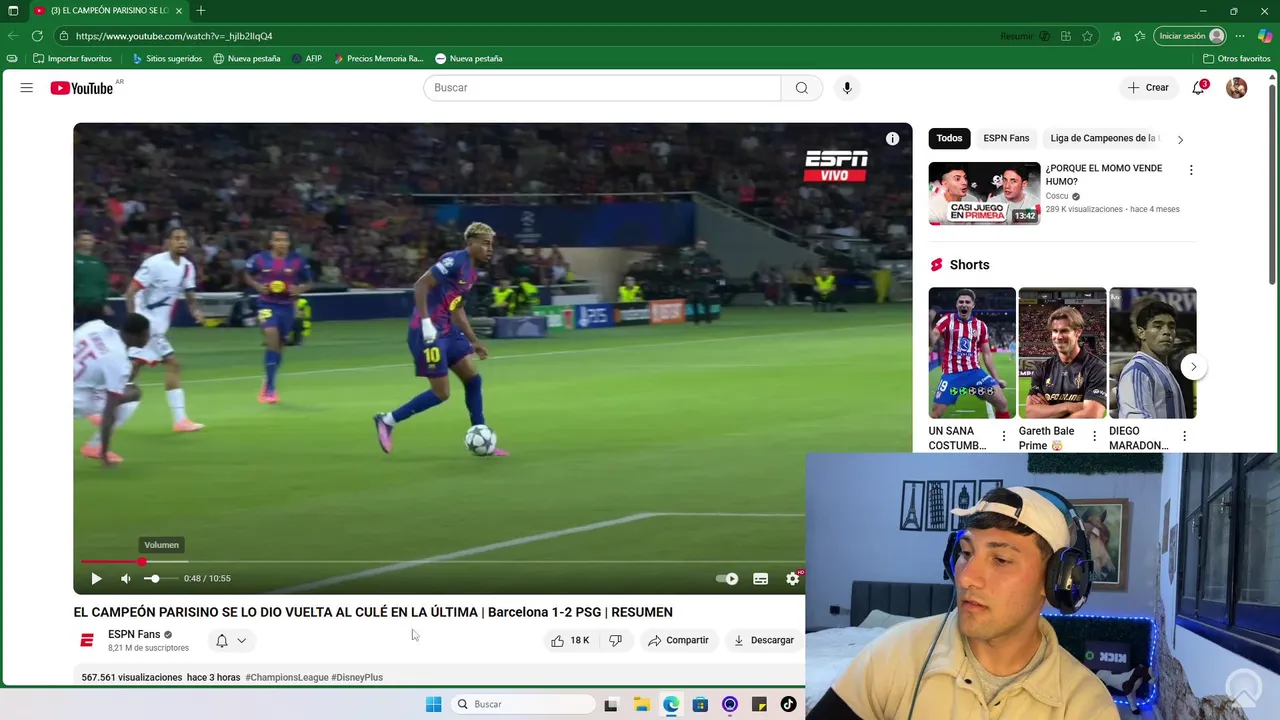Open Task View on taskbar
This screenshot has width=1280, height=720.
611,704
